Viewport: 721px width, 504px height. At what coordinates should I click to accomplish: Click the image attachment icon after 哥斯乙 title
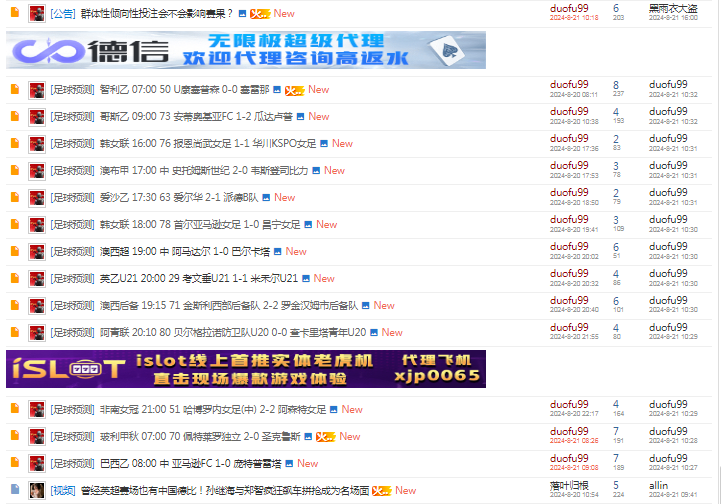tap(300, 117)
